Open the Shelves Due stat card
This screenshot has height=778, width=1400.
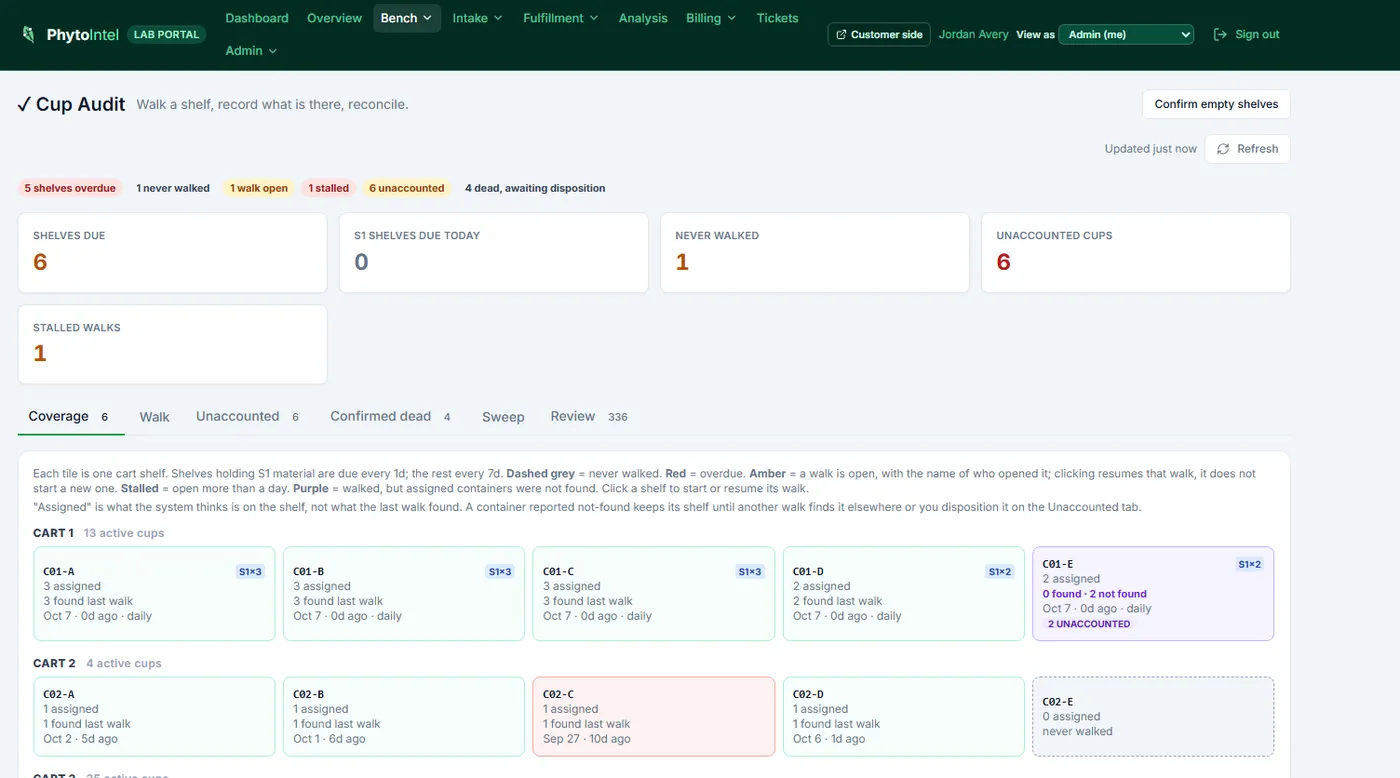click(173, 253)
